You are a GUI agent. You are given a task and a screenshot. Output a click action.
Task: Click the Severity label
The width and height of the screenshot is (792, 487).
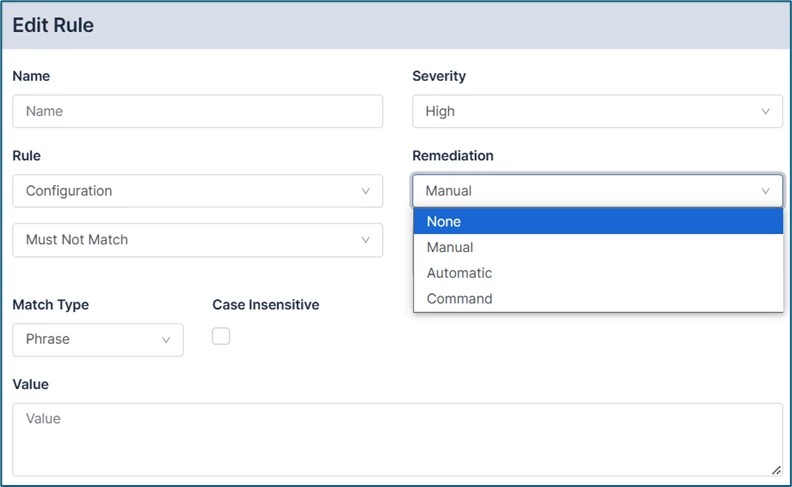tap(439, 76)
